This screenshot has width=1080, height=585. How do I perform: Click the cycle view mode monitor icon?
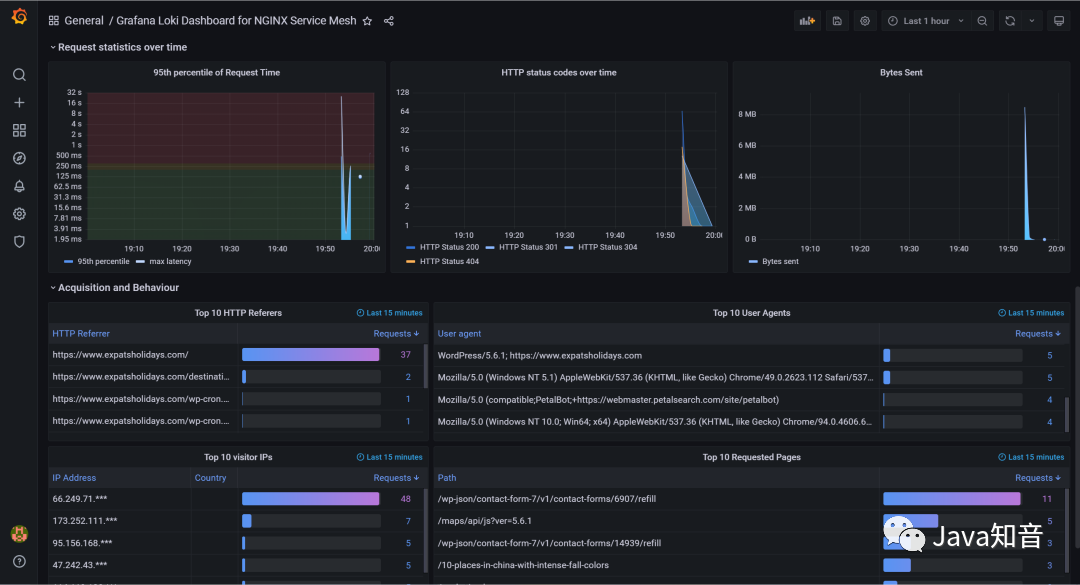click(x=1059, y=21)
